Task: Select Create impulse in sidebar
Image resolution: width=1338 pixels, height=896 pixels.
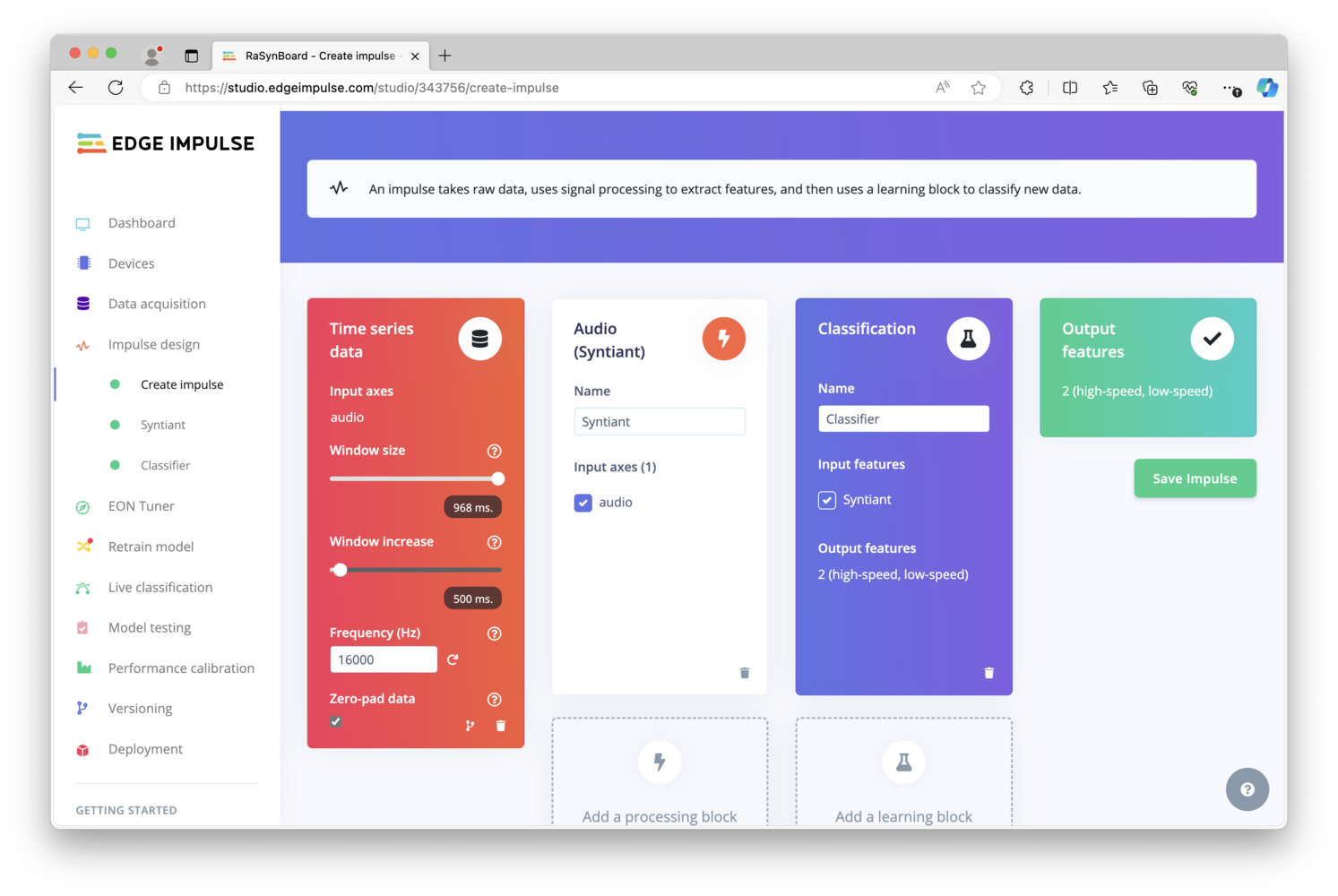Action: [x=182, y=384]
